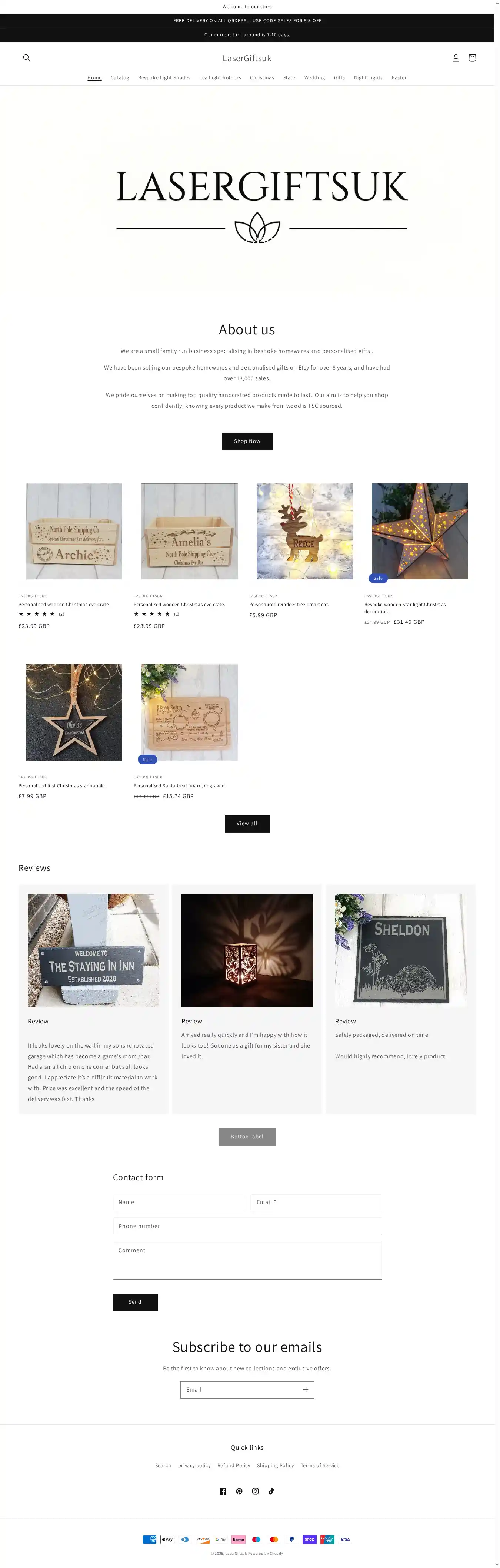Screen dimensions: 500x1568
Task: Focus the Phone number field
Action: point(247,1226)
